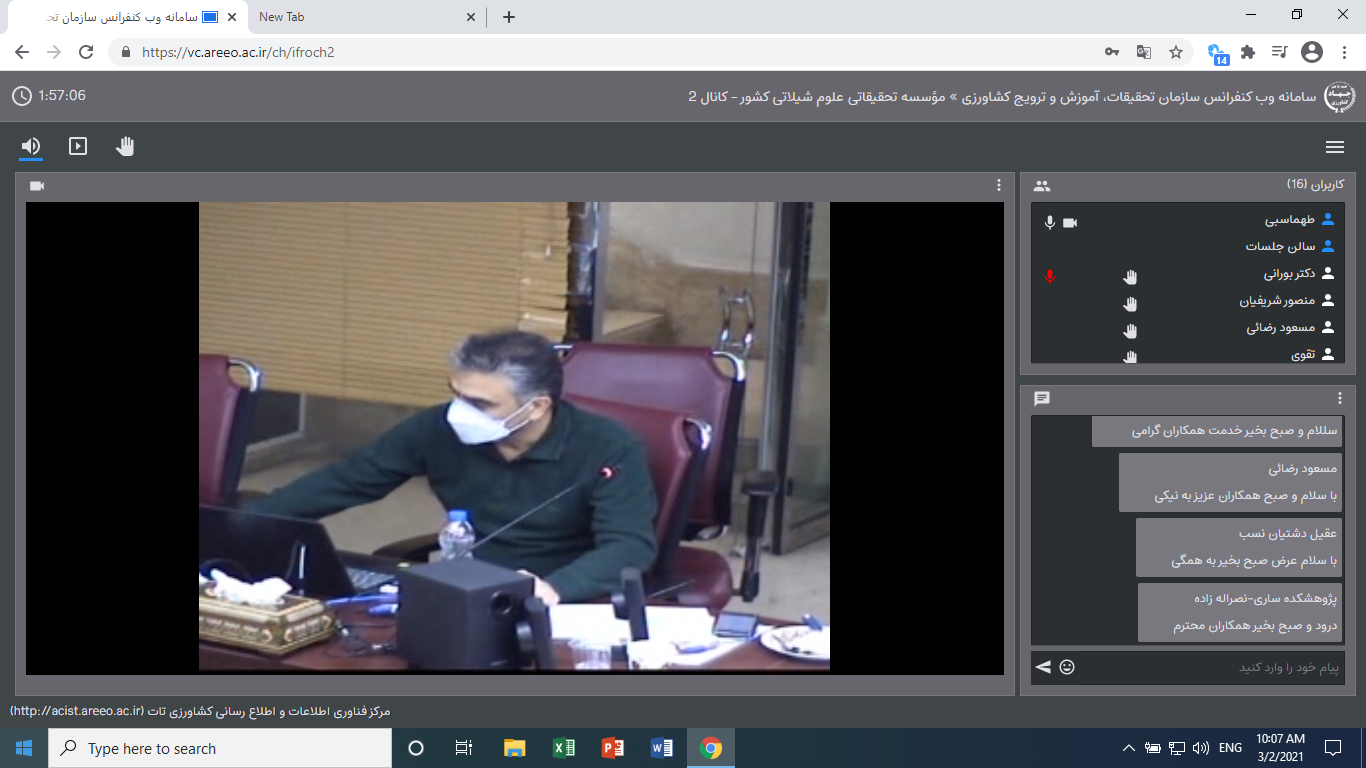The height and width of the screenshot is (768, 1366).
Task: Toggle the raise hand icon
Action: [125, 147]
